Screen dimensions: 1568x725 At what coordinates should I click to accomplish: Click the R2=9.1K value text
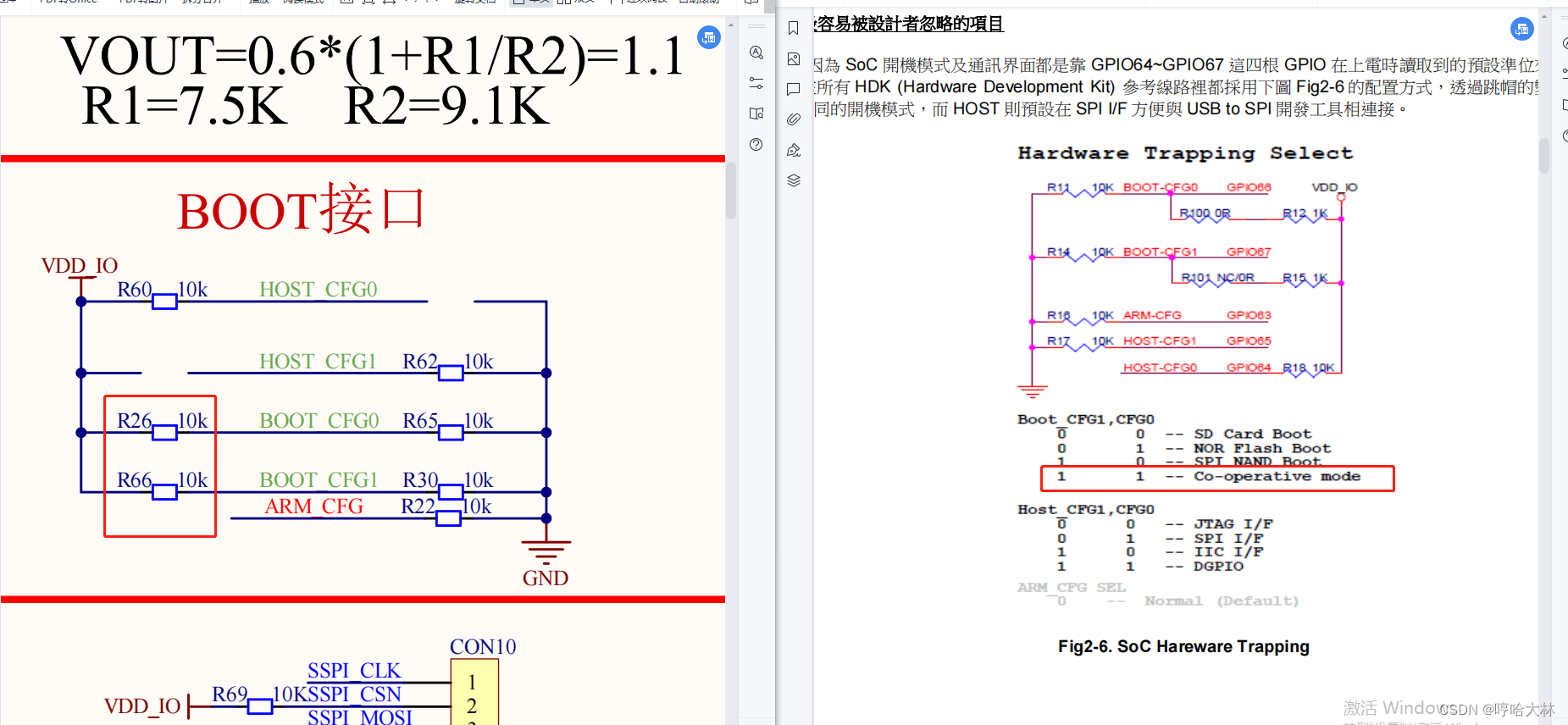446,107
